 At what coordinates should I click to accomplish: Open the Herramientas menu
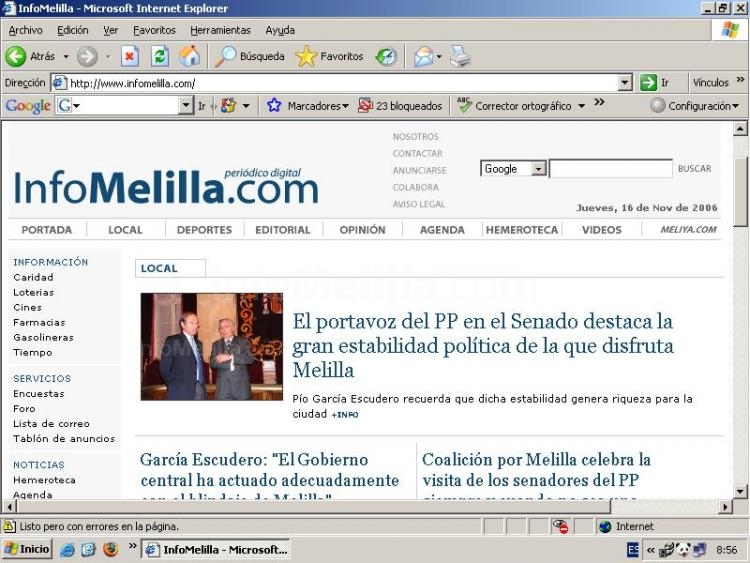coord(221,30)
